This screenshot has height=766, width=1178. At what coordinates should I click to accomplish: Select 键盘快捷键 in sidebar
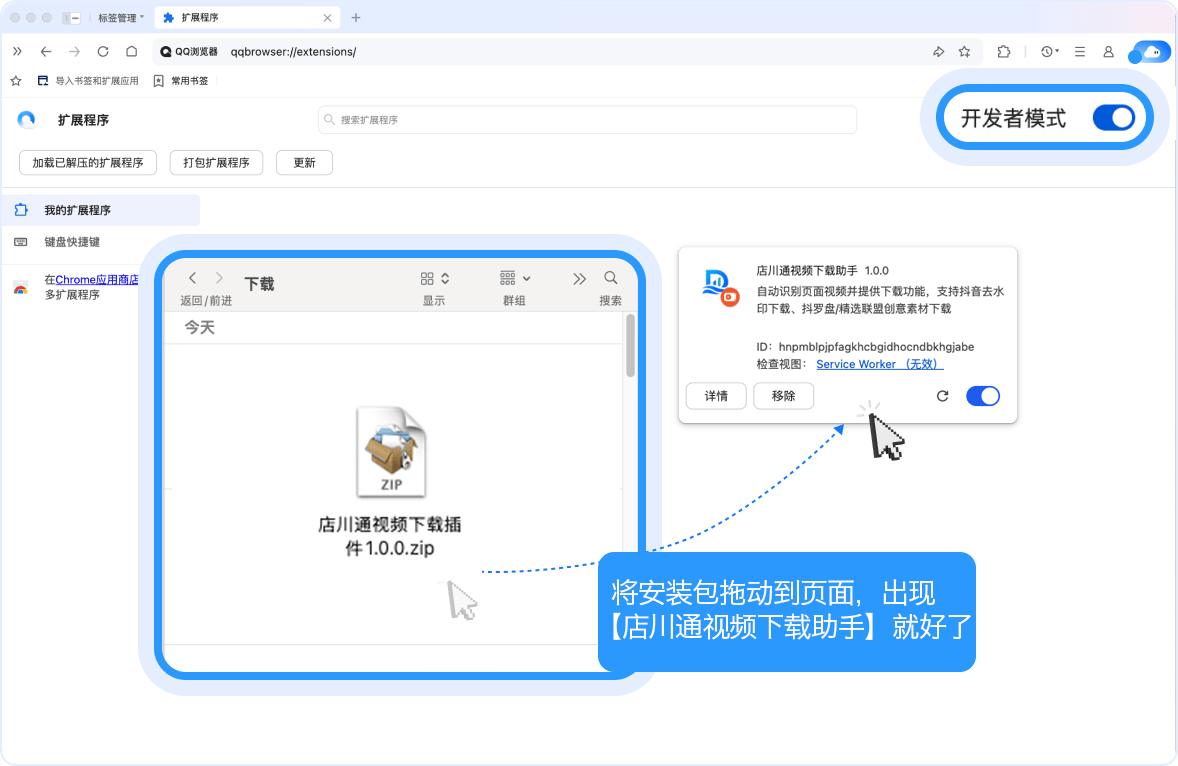click(x=72, y=242)
